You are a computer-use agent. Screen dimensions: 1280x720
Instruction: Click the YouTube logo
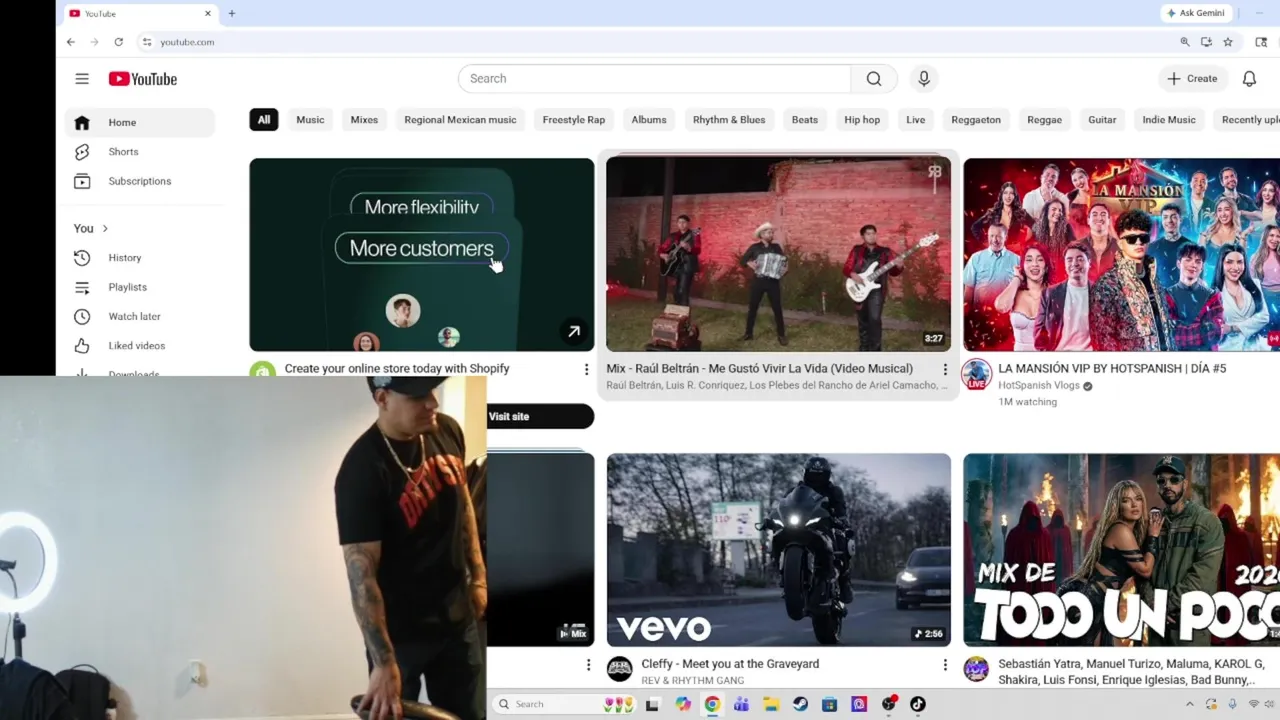[143, 79]
